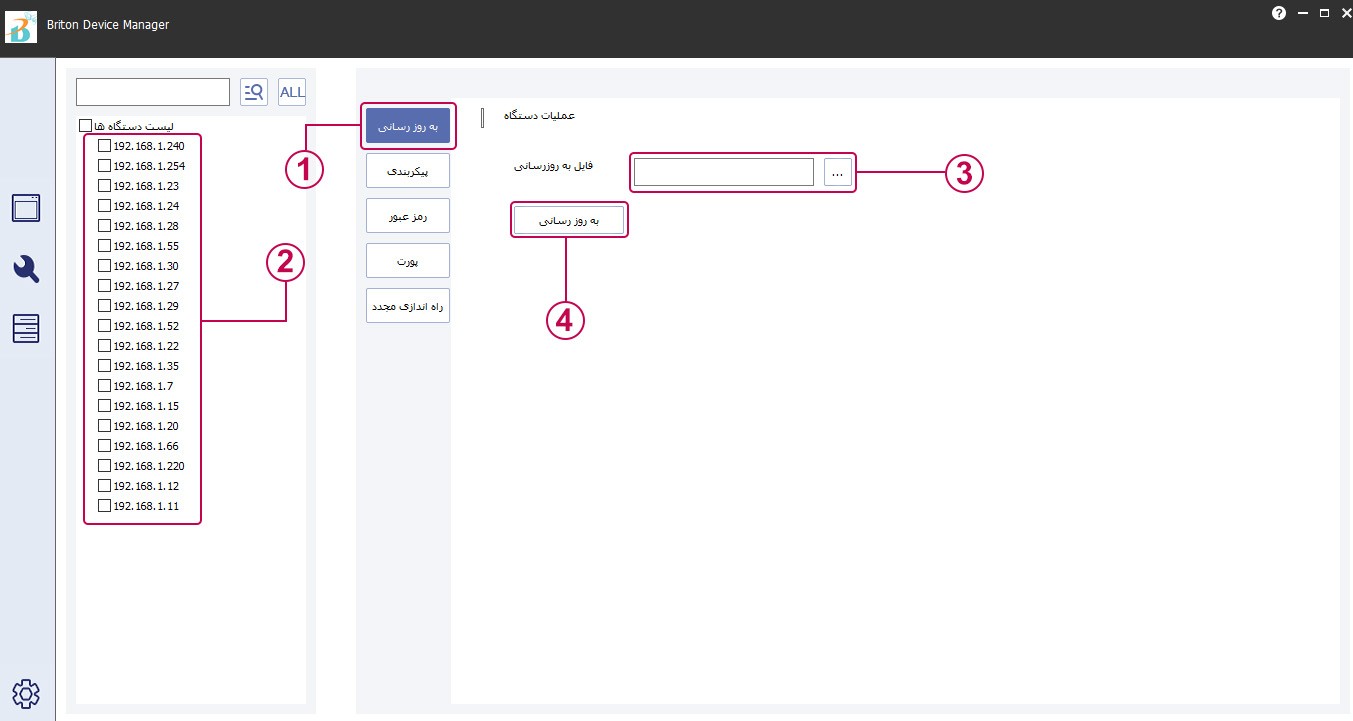Click the search devices icon
Image resolution: width=1353 pixels, height=721 pixels.
[x=254, y=92]
